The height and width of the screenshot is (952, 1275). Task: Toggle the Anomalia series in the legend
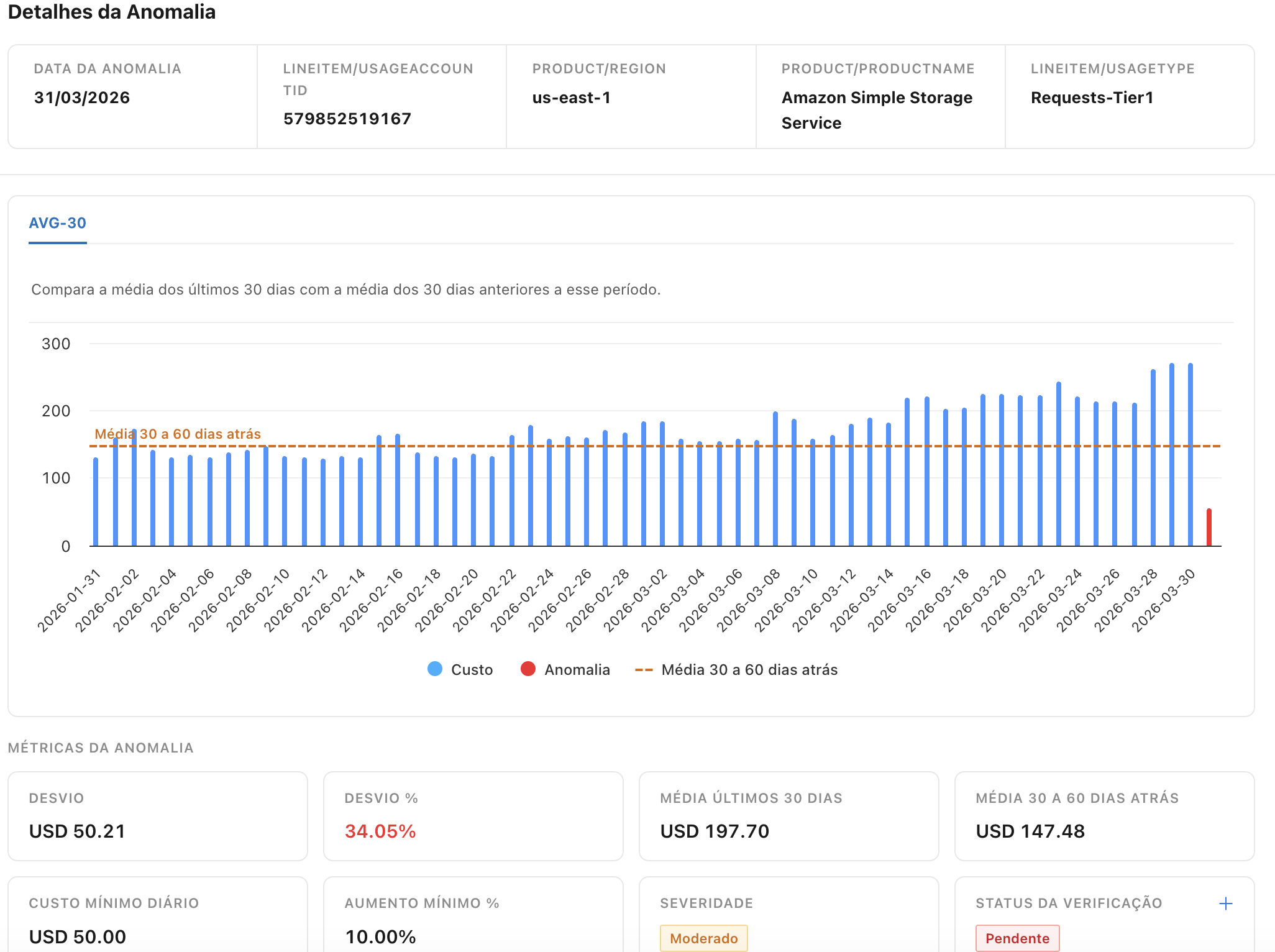coord(577,669)
